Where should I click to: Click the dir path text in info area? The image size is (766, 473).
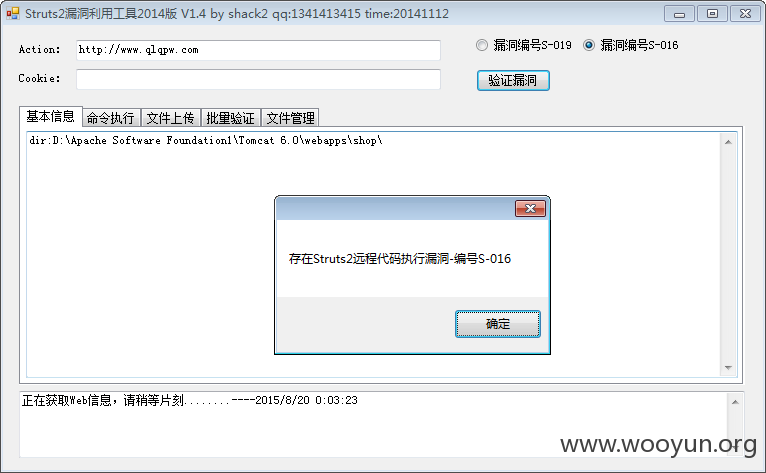pyautogui.click(x=206, y=141)
